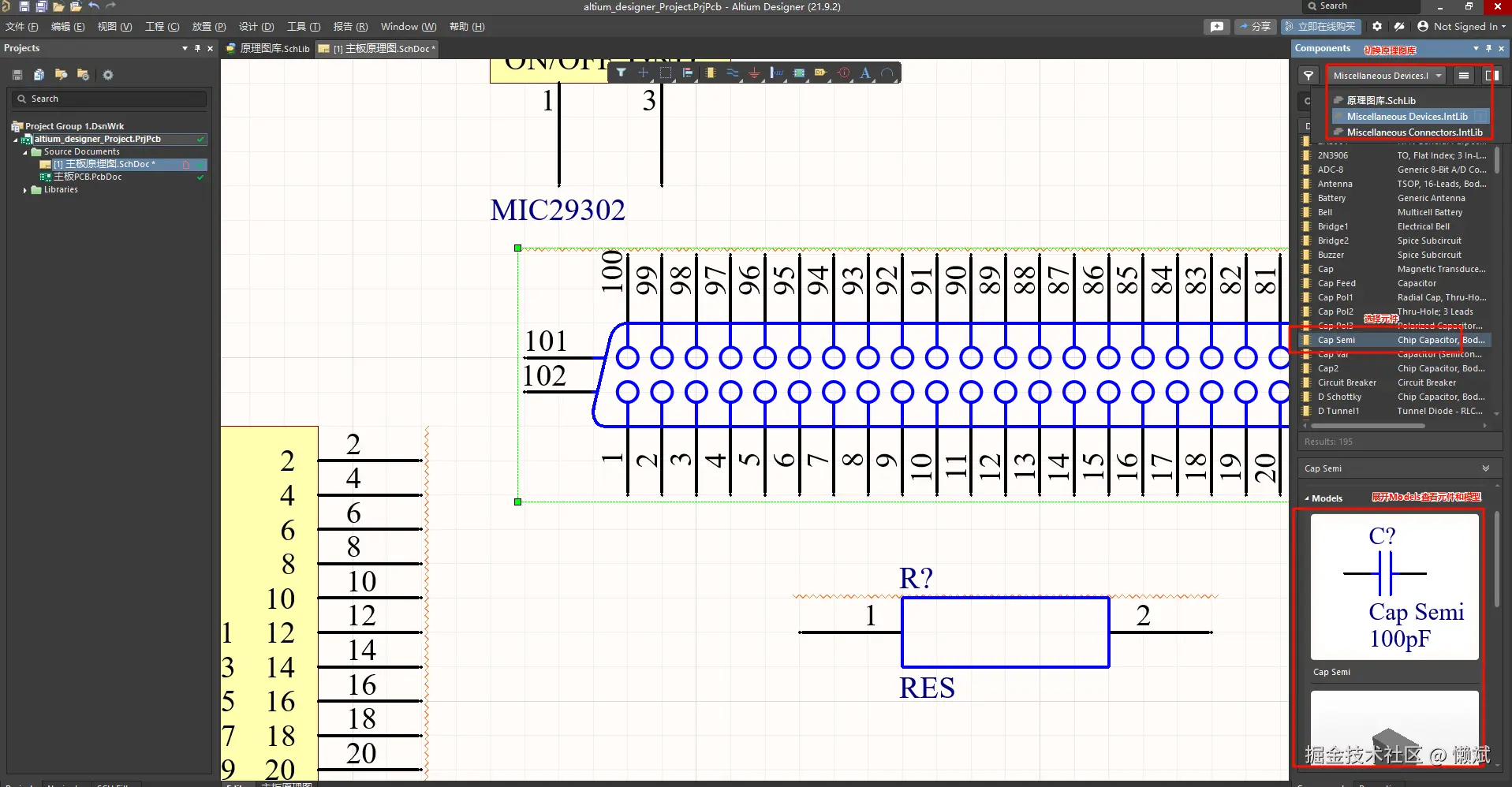Open the 文件 (F) menu
Screen dimensions: 1512x787
(x=21, y=27)
